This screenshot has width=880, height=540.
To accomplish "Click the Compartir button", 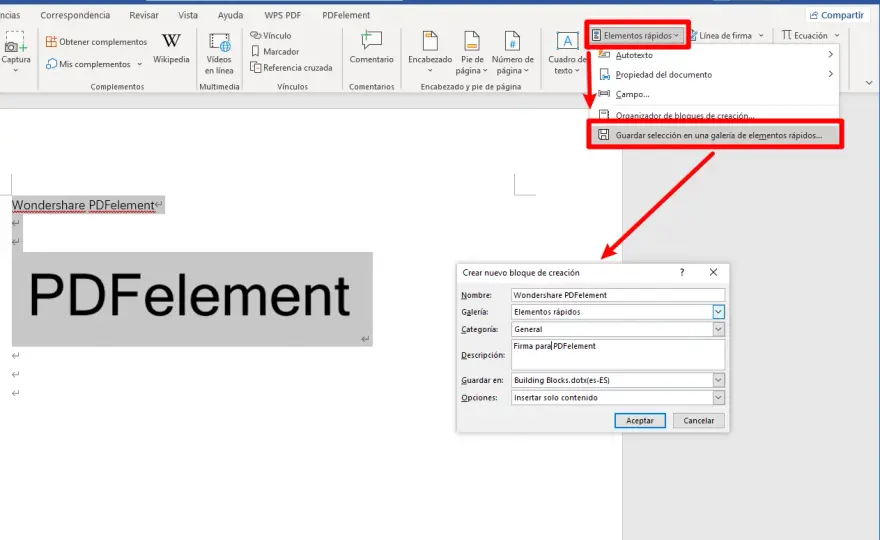I will pyautogui.click(x=836, y=15).
